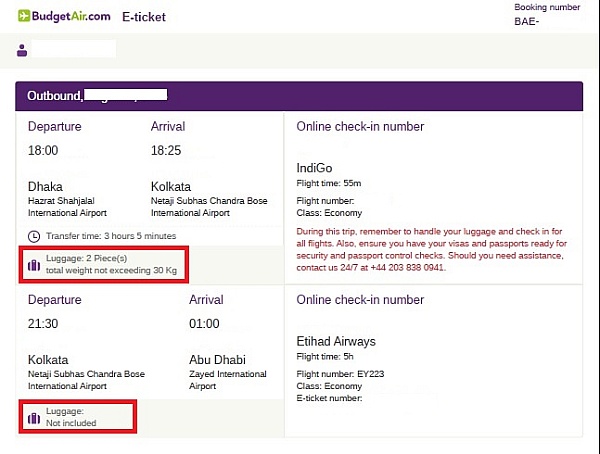
Task: Select the 18:00 departure time
Action: 43,150
